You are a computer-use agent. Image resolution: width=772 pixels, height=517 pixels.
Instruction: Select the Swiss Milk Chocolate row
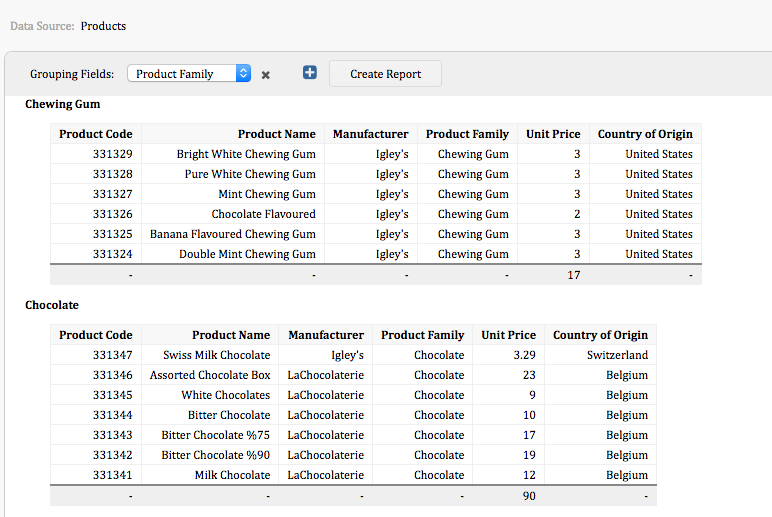(353, 355)
